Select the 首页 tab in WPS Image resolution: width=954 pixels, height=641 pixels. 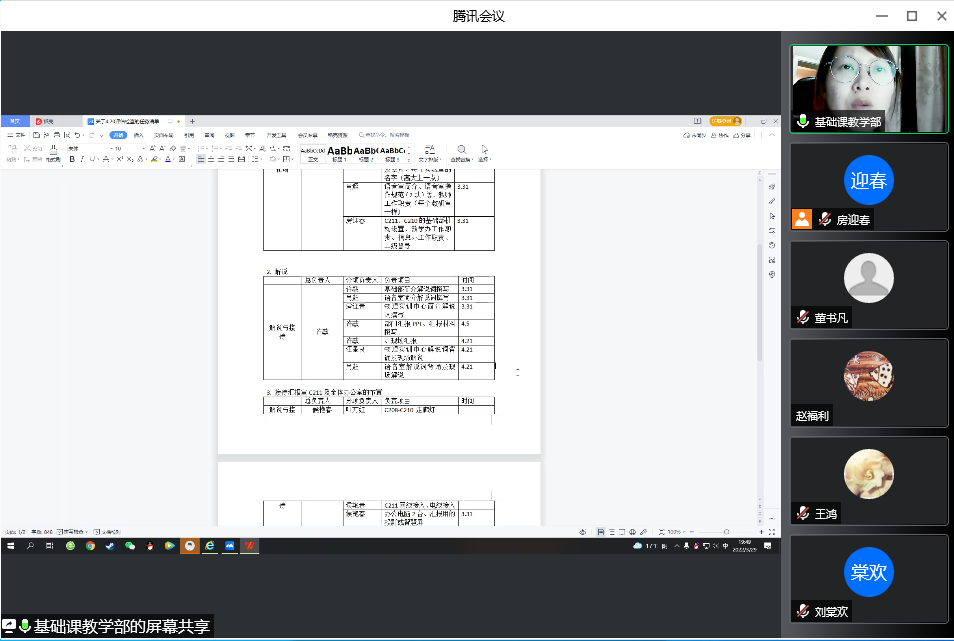[x=14, y=121]
